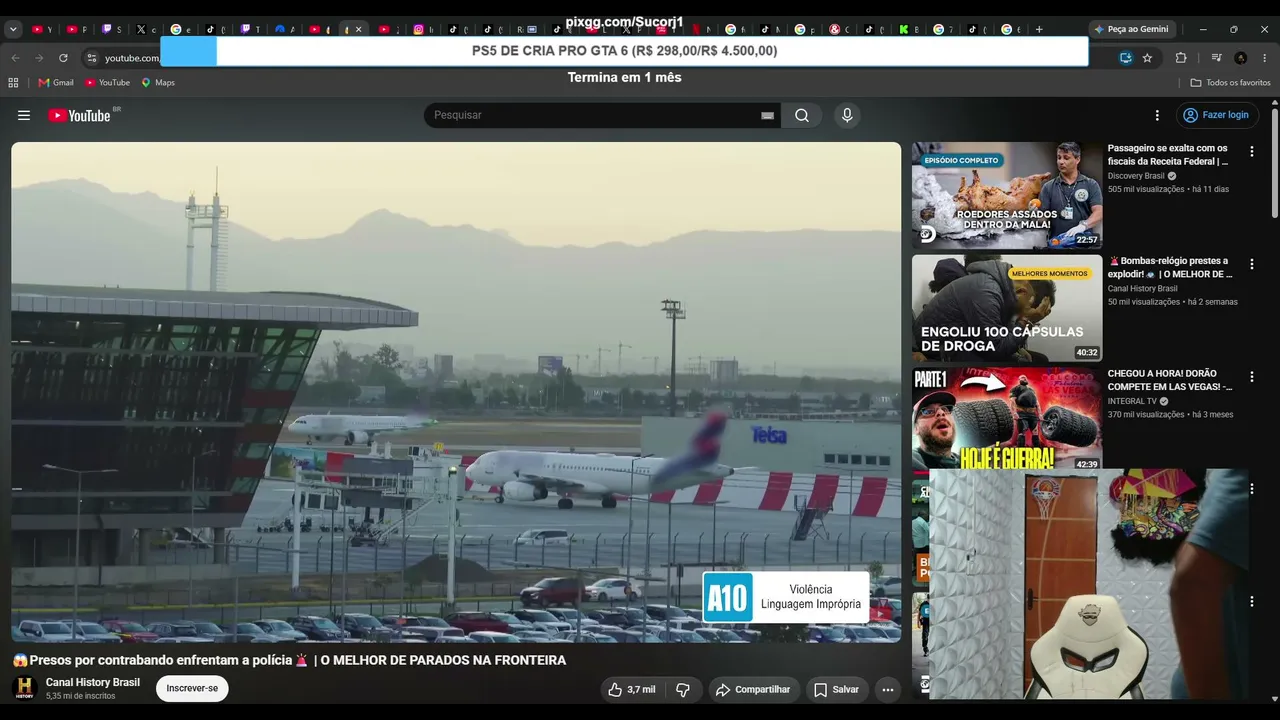Viewport: 1280px width, 720px height.
Task: Save the video with Salvar
Action: (836, 689)
